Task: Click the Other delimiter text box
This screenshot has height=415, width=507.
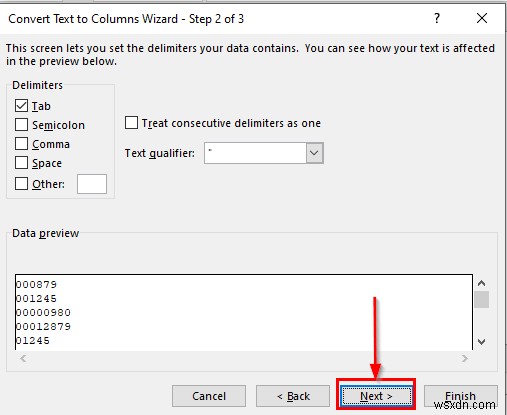Action: (92, 184)
